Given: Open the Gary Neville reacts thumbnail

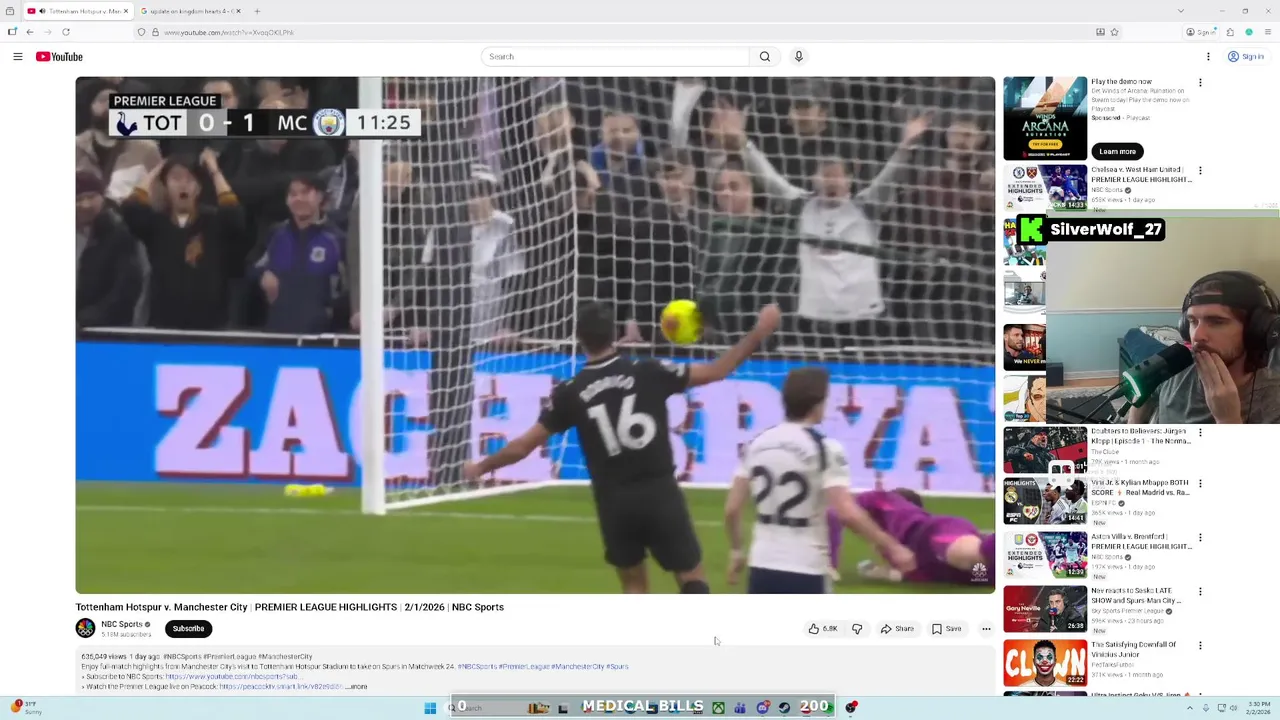Looking at the screenshot, I should 1045,609.
